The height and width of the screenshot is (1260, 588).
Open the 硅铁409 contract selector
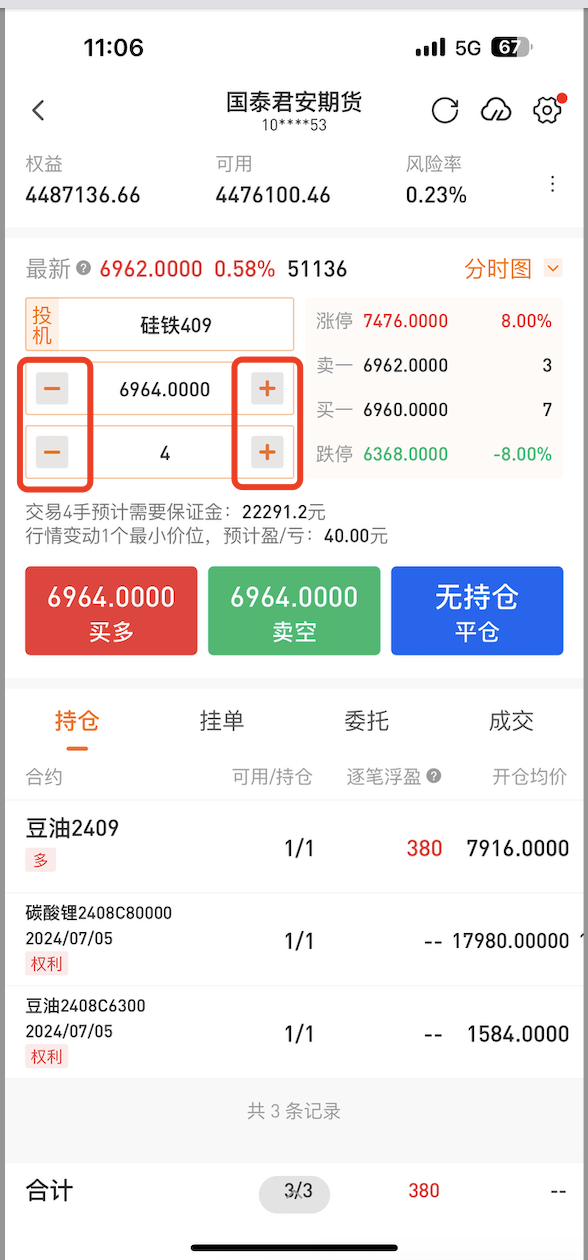176,325
